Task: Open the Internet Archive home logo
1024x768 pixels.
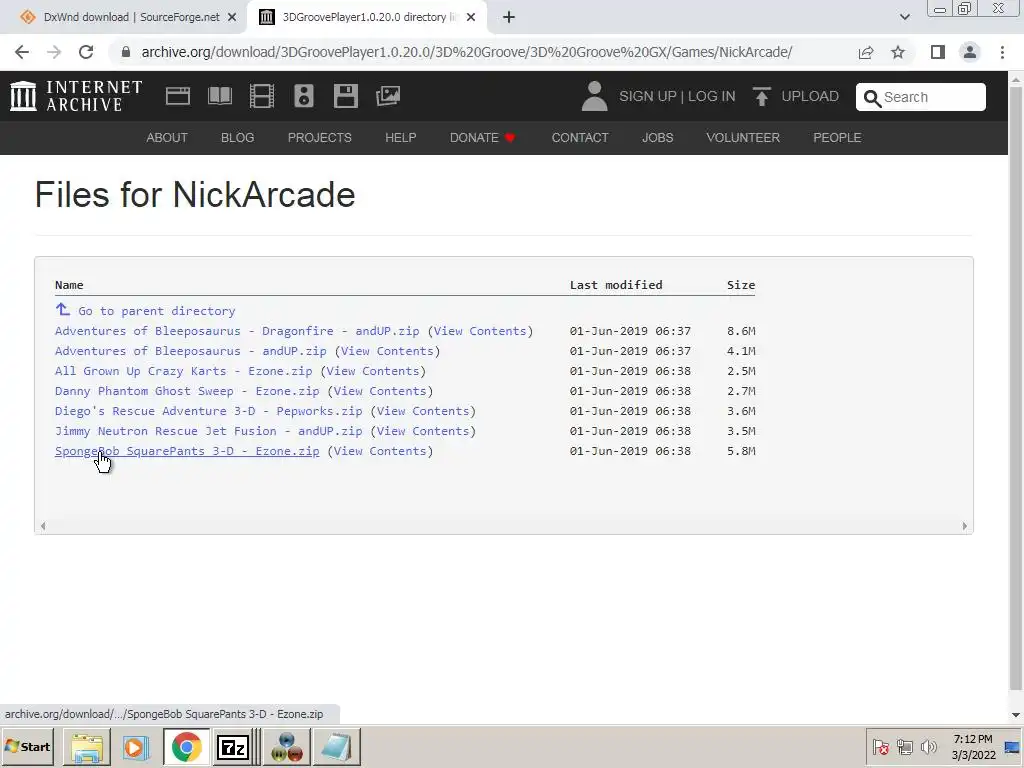Action: tap(76, 96)
